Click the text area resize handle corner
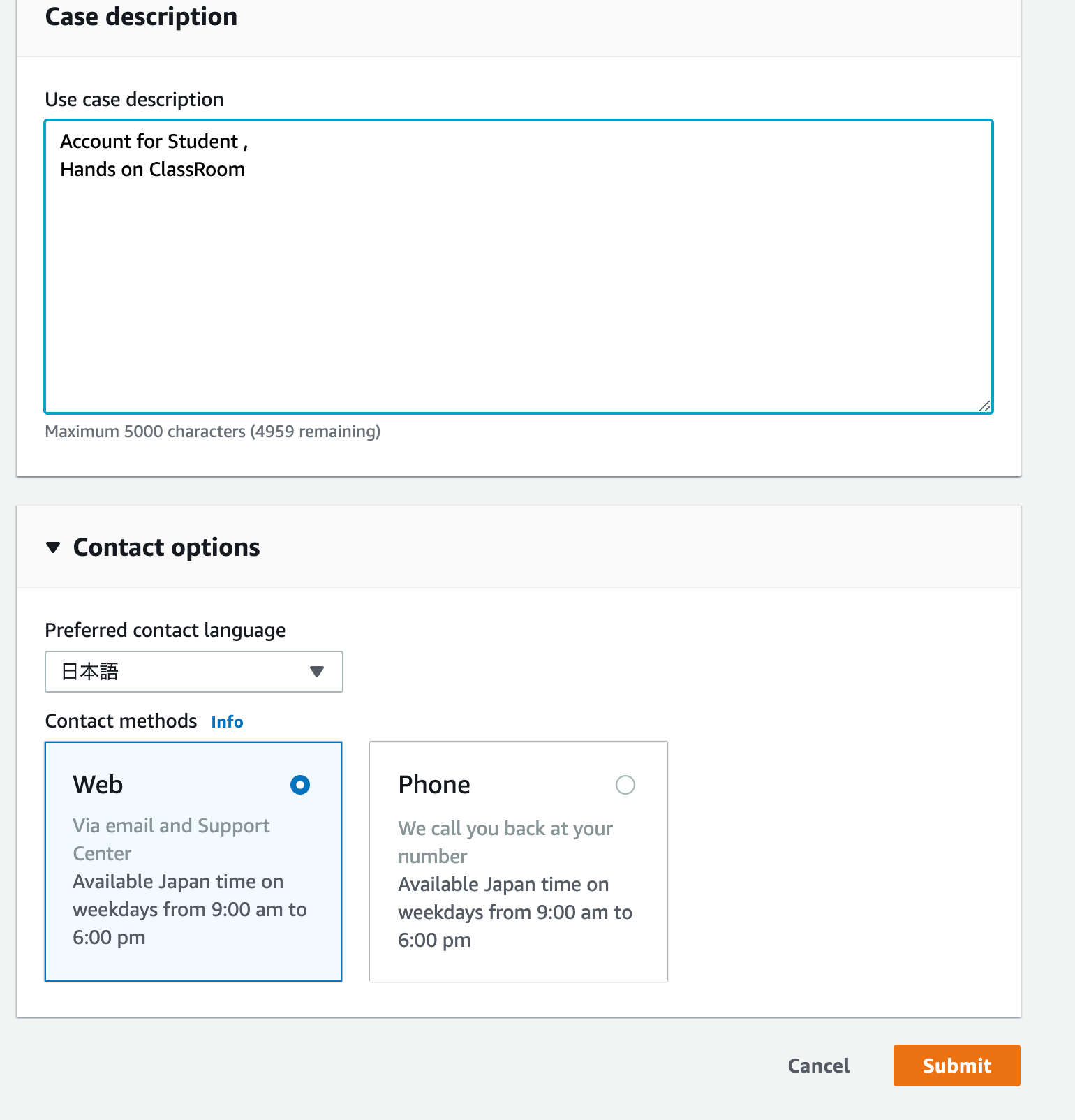Screen dimensions: 1075x1120 click(x=985, y=406)
